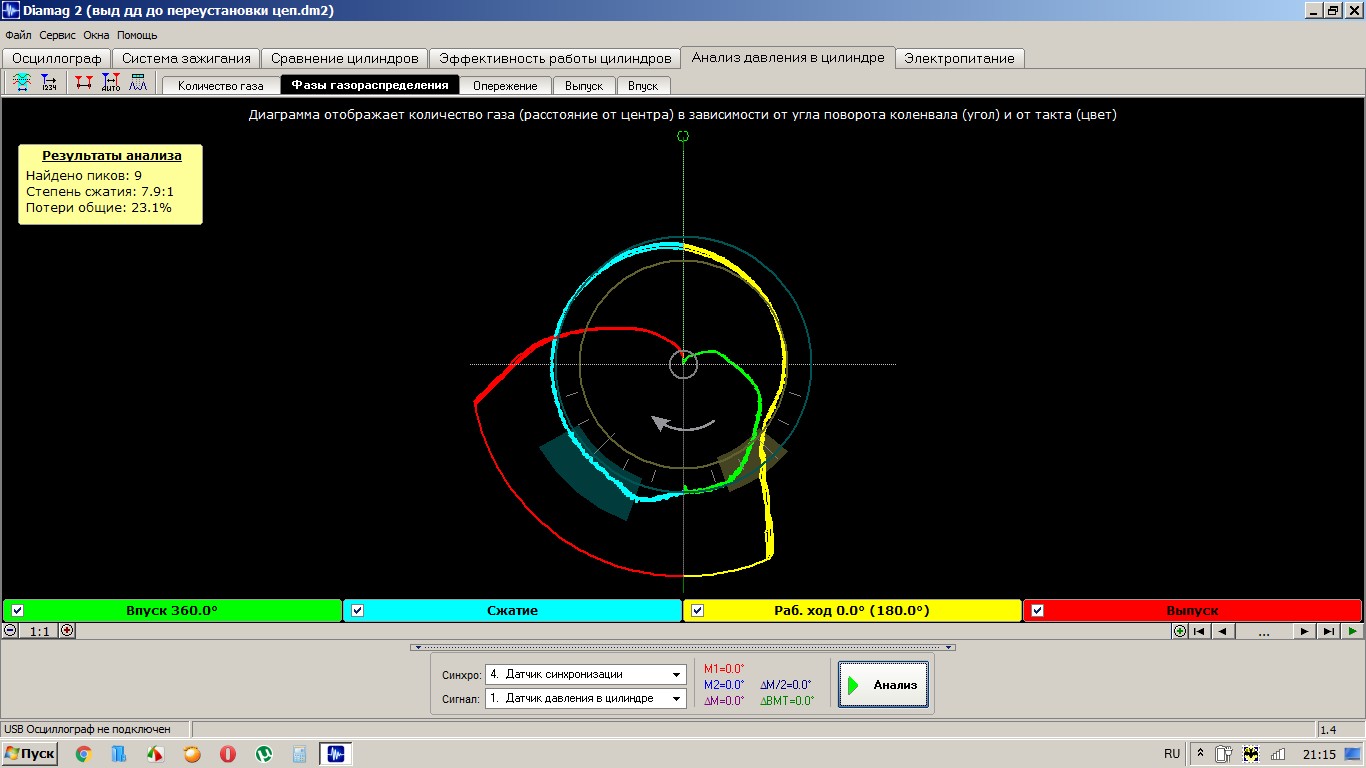Open the blue file manager taskbar icon
The image size is (1366, 768).
pyautogui.click(x=118, y=754)
